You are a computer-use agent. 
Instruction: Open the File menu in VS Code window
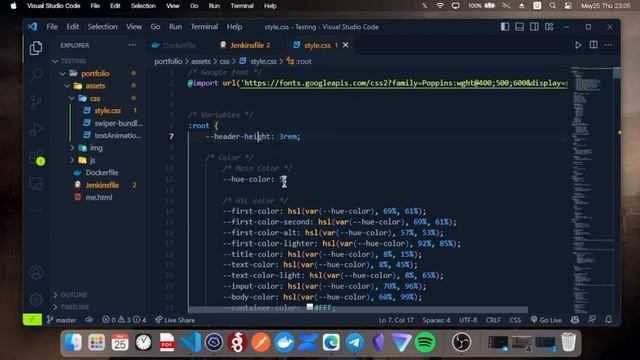pyautogui.click(x=52, y=27)
